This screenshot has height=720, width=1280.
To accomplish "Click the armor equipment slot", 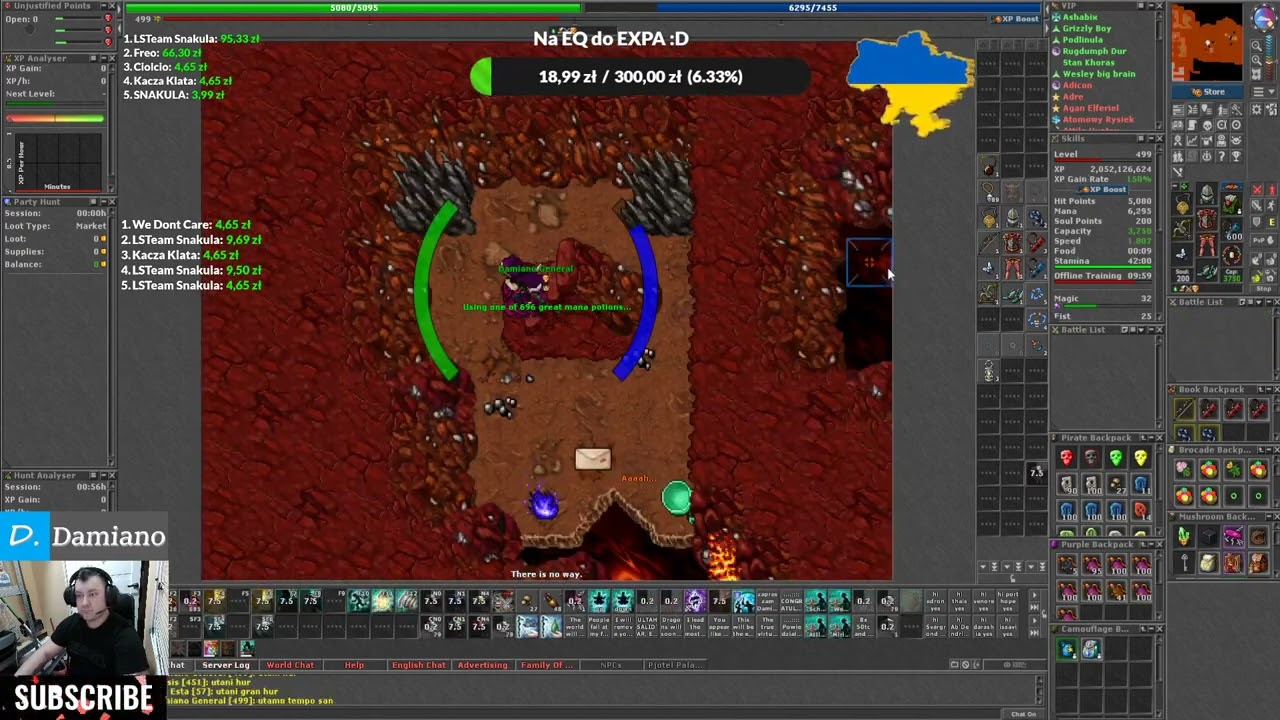I will [x=1207, y=219].
